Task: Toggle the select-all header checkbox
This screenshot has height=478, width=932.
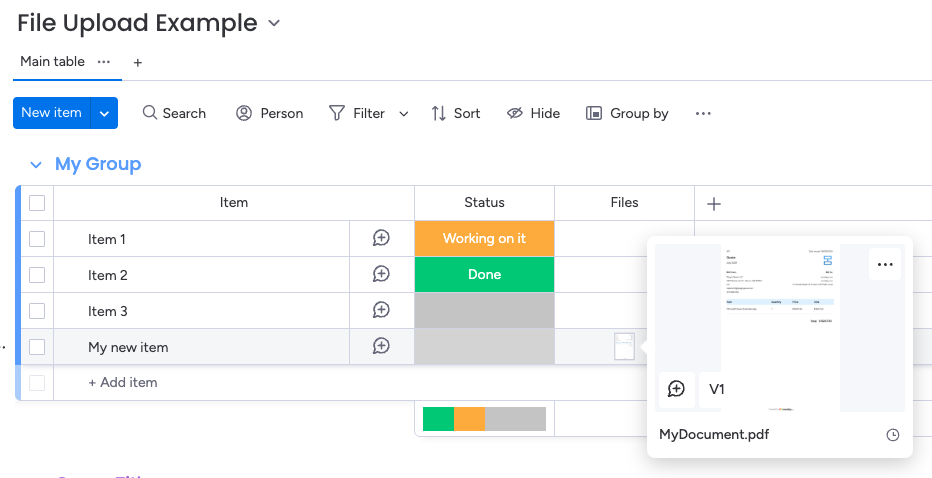Action: (37, 203)
